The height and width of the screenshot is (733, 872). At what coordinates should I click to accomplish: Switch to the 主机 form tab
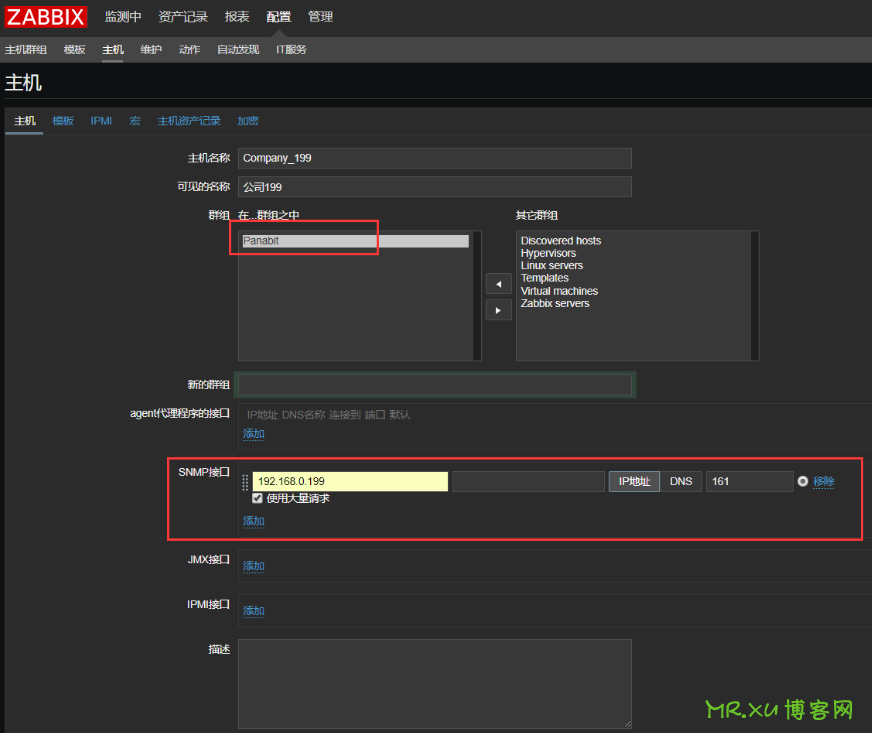24,121
